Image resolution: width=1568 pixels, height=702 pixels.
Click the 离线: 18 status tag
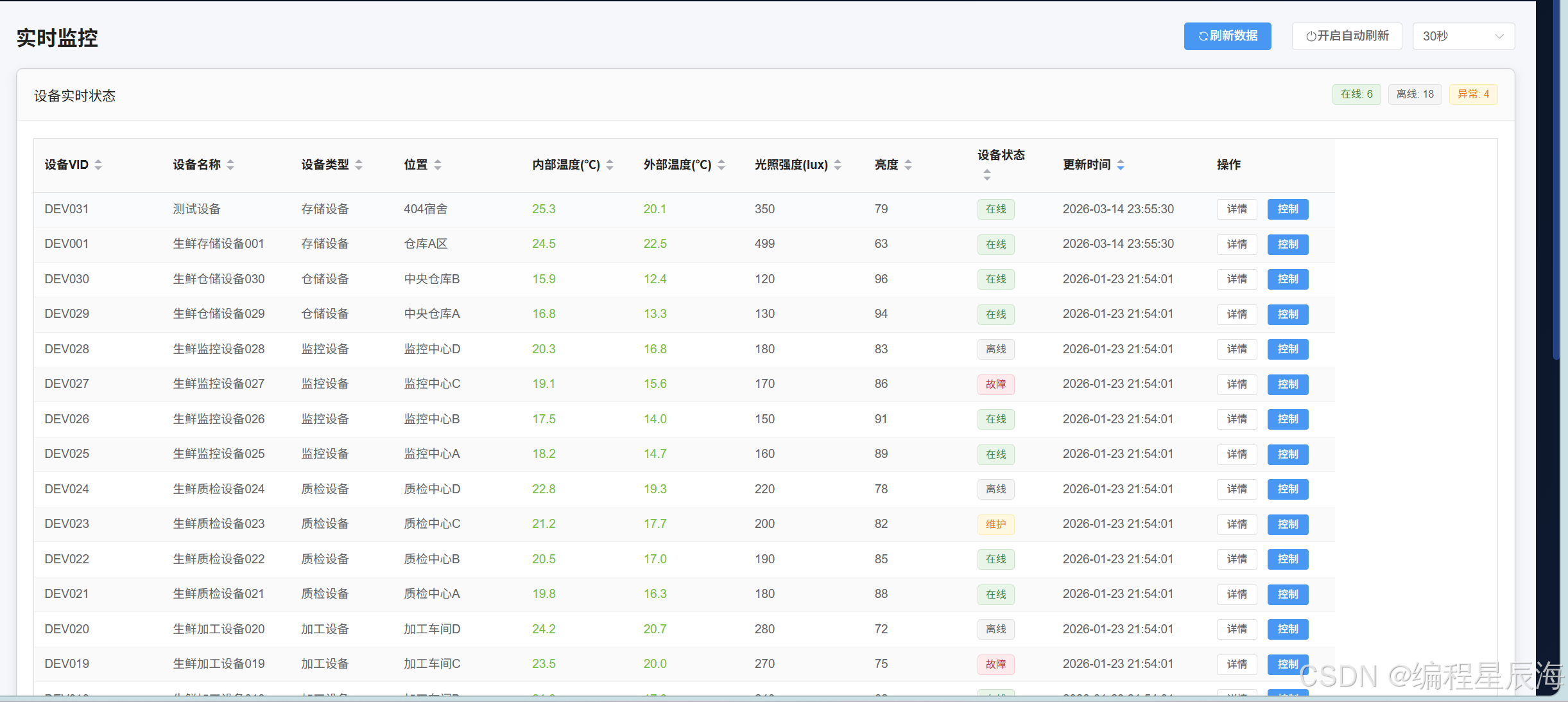coord(1415,94)
